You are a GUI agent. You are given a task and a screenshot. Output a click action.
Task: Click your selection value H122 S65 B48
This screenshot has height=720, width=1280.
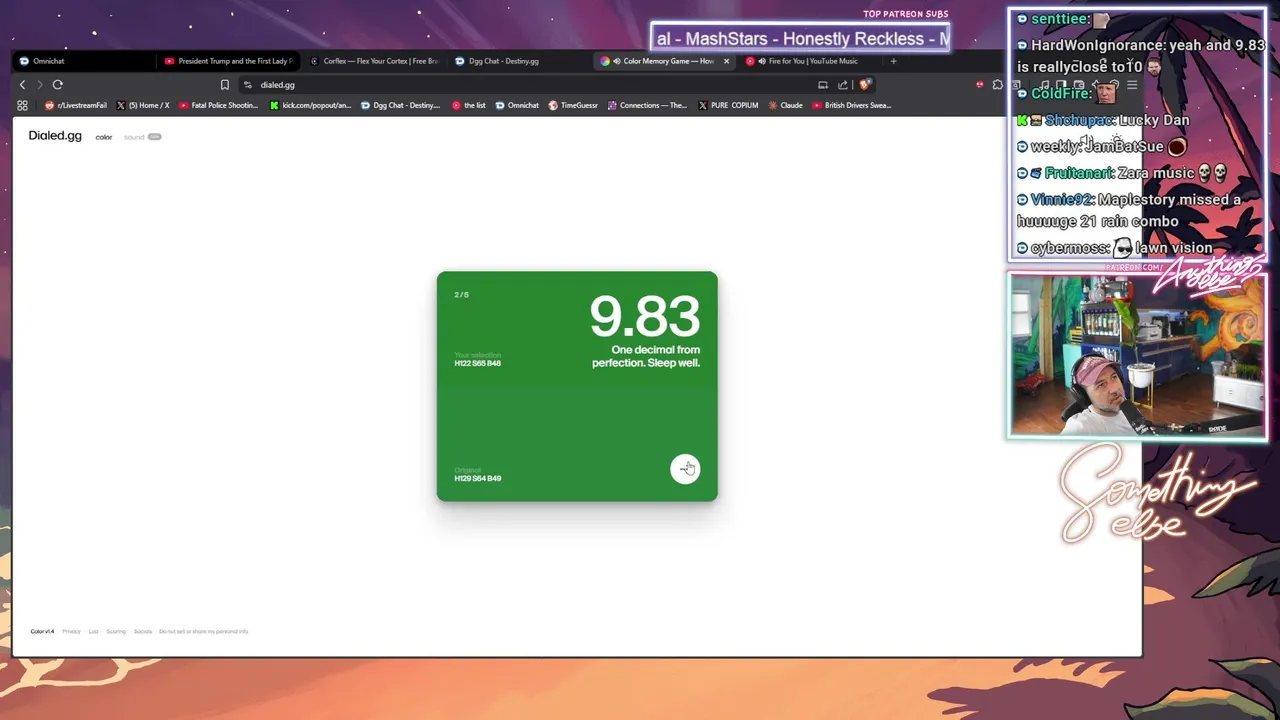(477, 363)
